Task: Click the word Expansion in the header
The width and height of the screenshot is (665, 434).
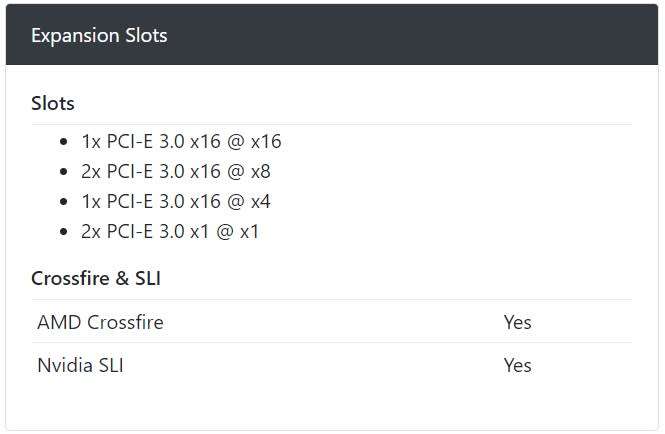Action: (x=75, y=36)
